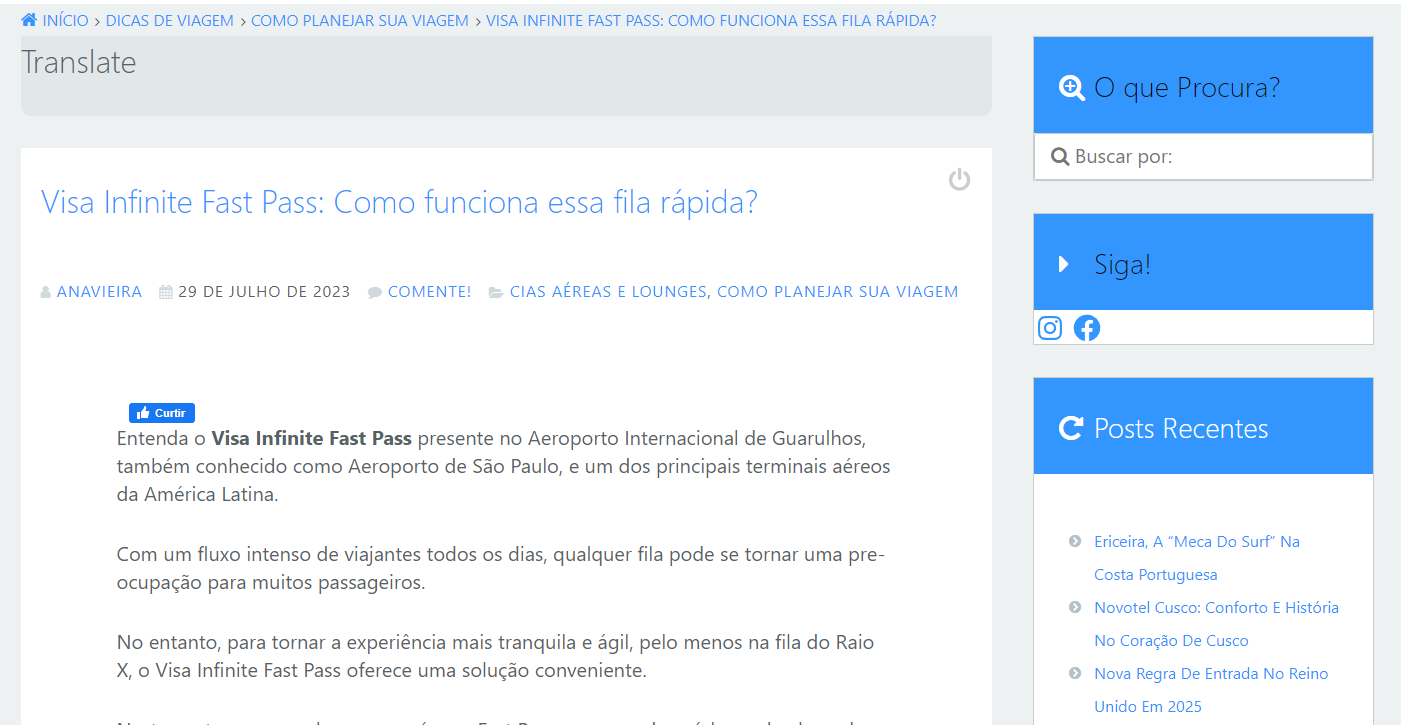Click the magnifier icon in O que Procura
Screen dimensions: 1401x725
pos(1071,88)
